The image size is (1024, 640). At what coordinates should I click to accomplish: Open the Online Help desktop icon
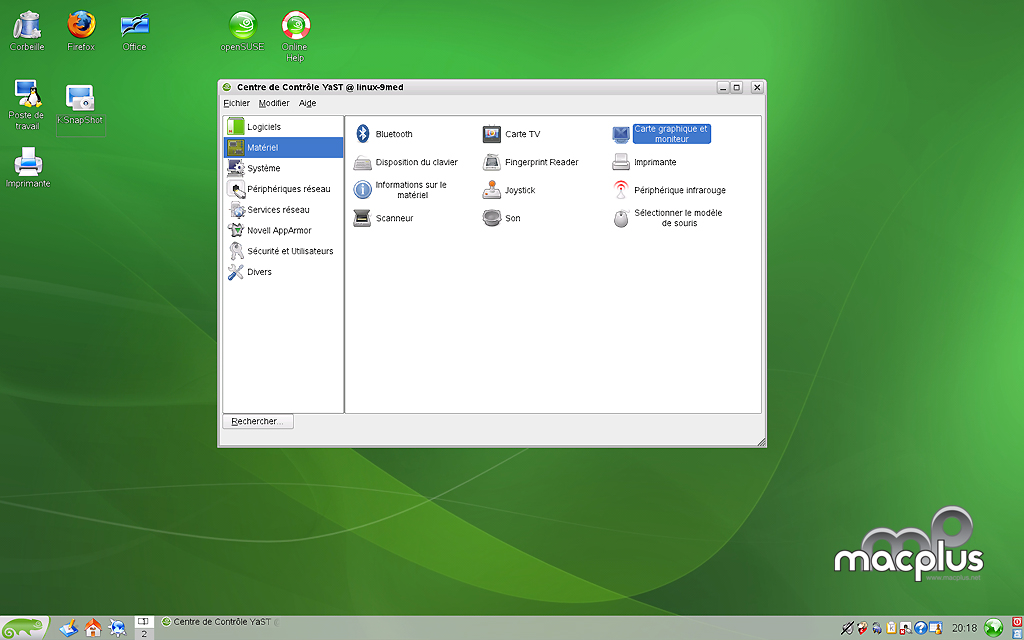295,37
